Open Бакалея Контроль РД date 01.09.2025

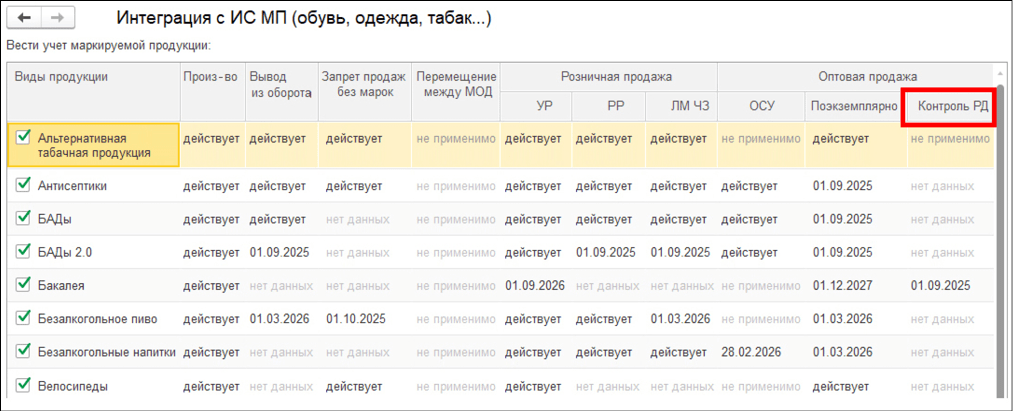940,285
